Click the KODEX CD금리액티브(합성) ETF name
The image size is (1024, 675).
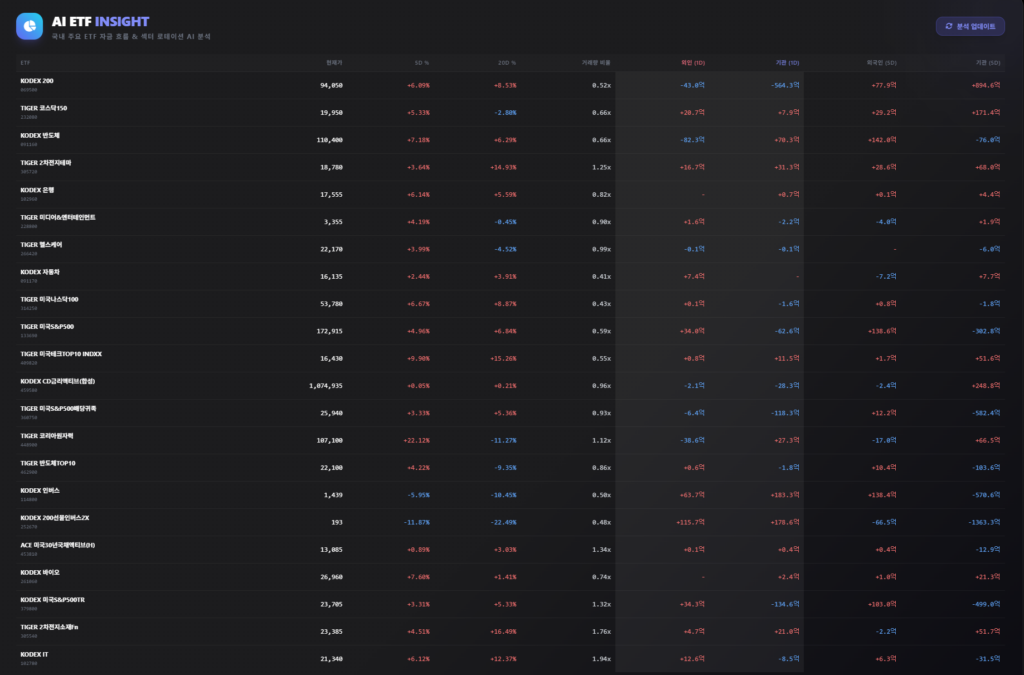(x=57, y=381)
